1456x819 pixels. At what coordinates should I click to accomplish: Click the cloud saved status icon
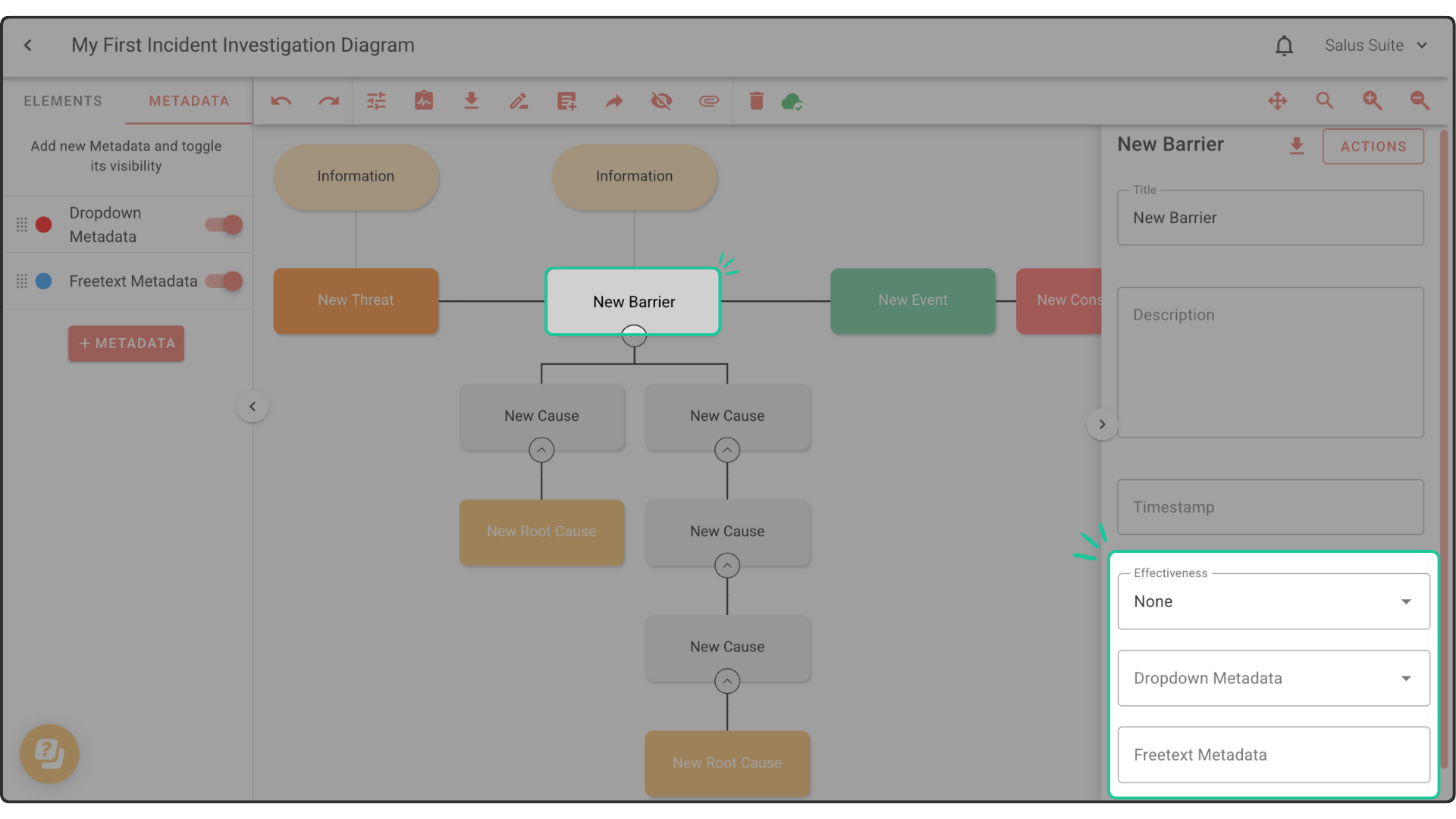click(x=792, y=101)
